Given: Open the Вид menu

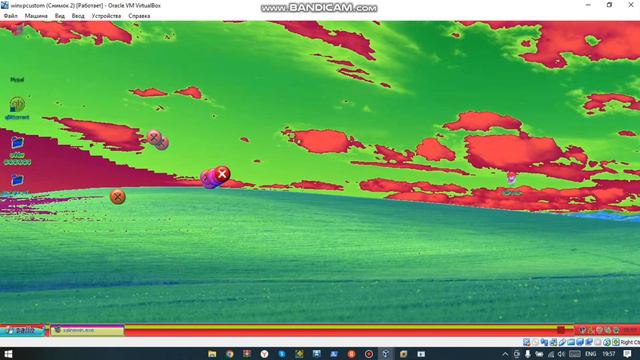Looking at the screenshot, I should tap(60, 16).
